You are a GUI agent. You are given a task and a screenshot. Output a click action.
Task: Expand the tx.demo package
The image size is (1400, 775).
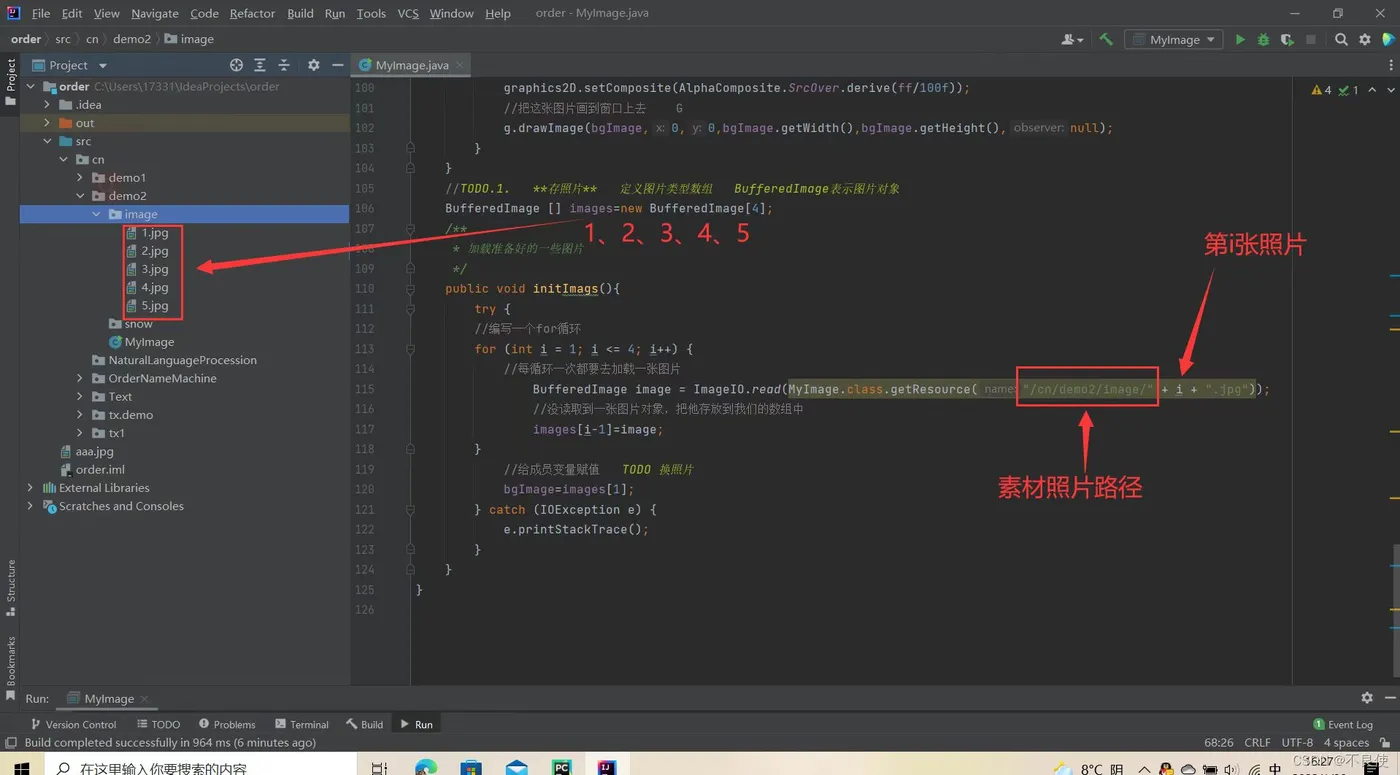80,415
